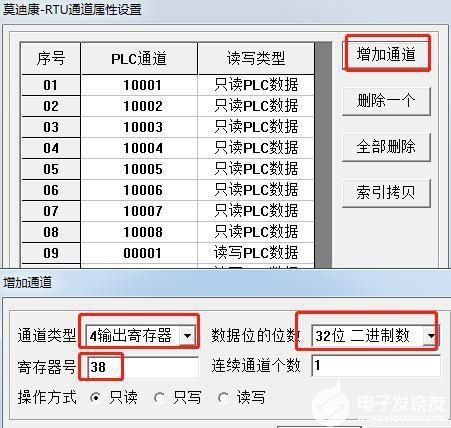Viewport: 451px width, 428px height.
Task: Click the 索引拷贝 button
Action: click(386, 193)
